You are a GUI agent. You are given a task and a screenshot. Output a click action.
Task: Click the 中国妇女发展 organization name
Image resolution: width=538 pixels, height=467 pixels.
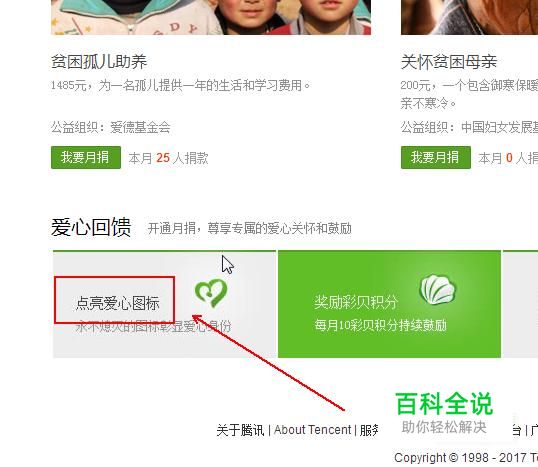pos(499,128)
